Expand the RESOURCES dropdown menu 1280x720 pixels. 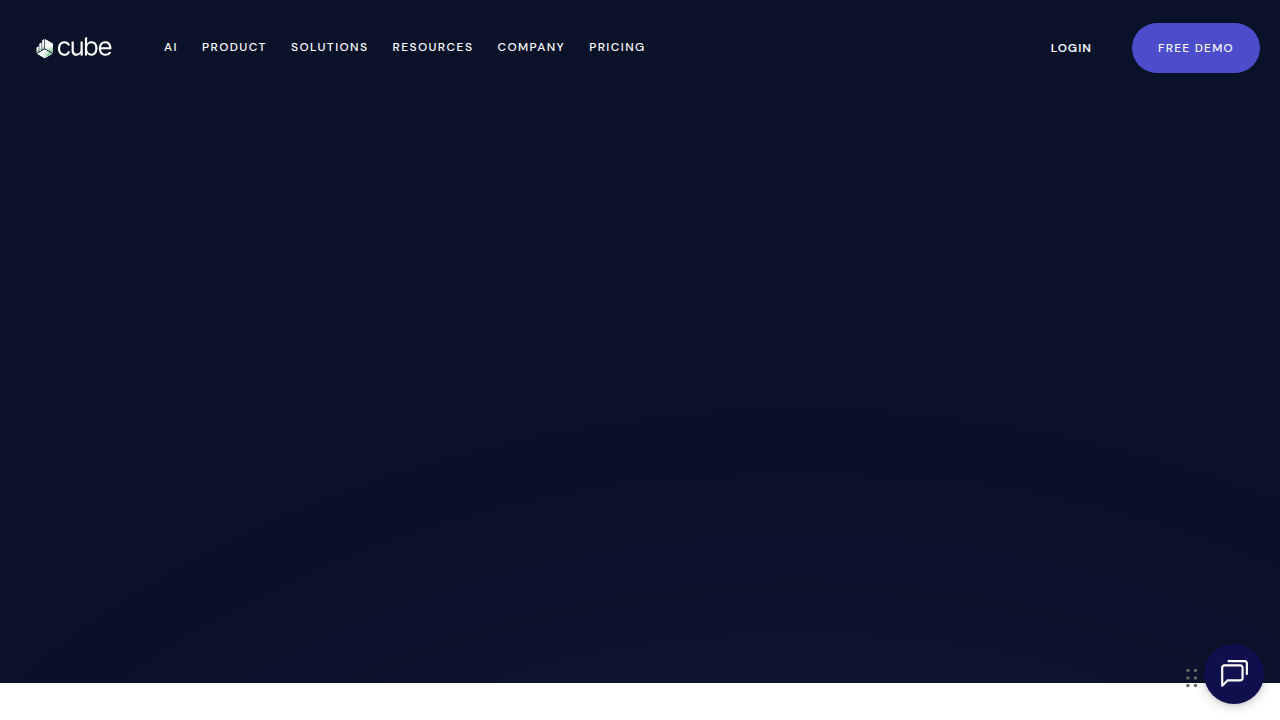coord(432,47)
